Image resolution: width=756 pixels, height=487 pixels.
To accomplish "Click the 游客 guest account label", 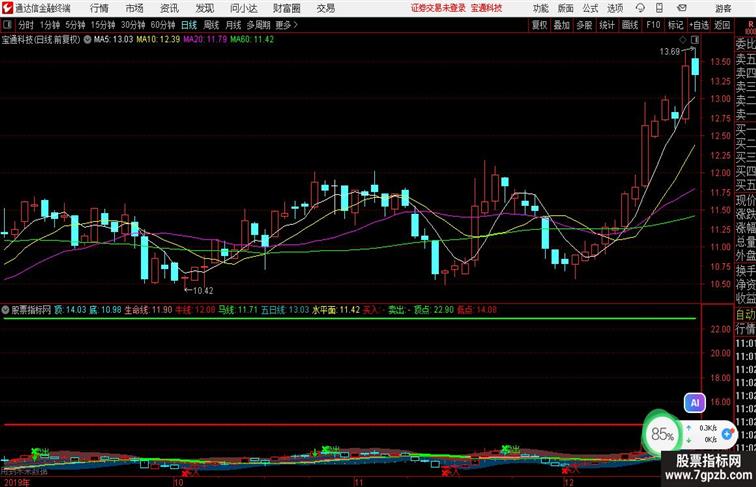I will tap(723, 8).
